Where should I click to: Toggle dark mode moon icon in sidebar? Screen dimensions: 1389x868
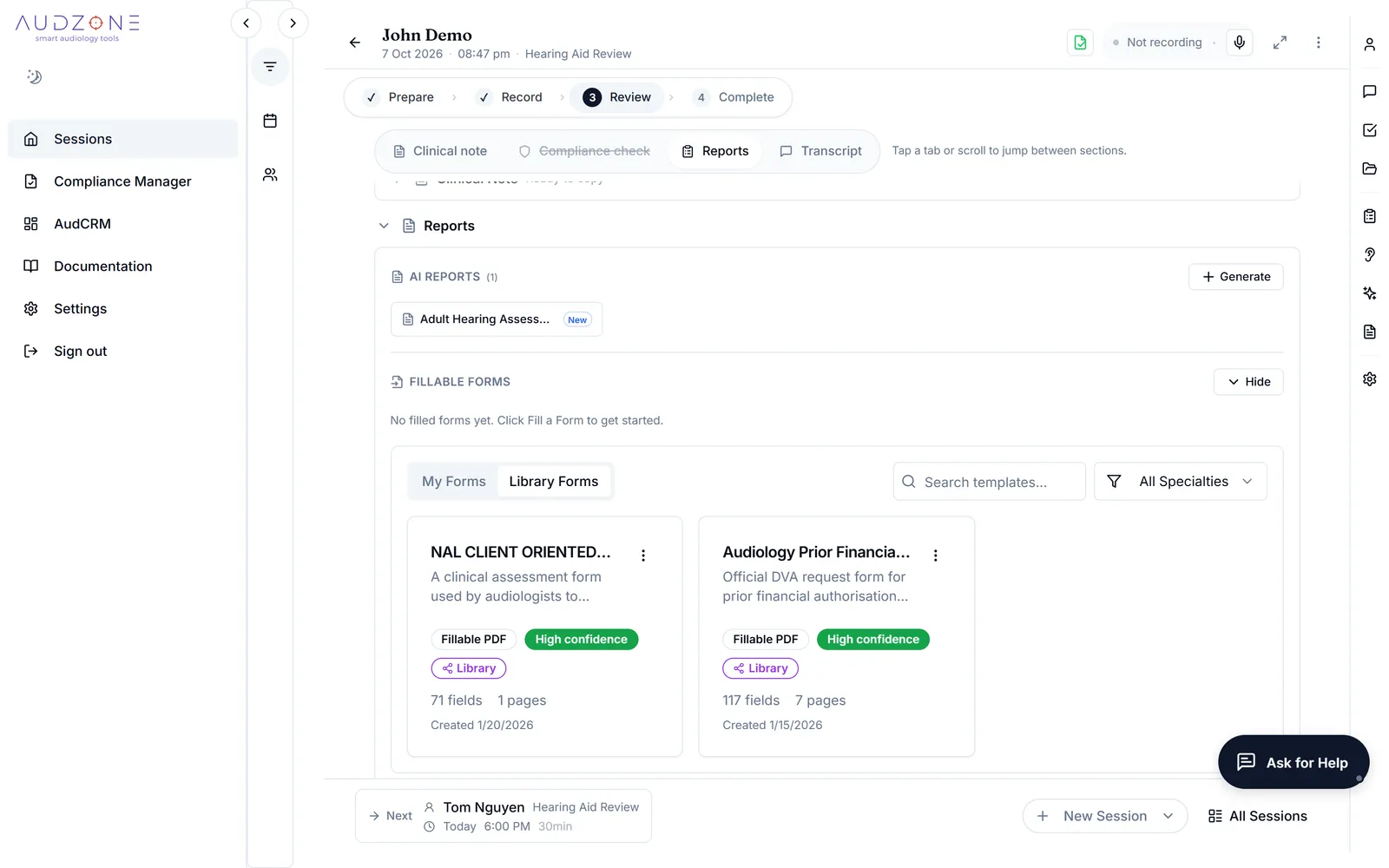pos(34,76)
